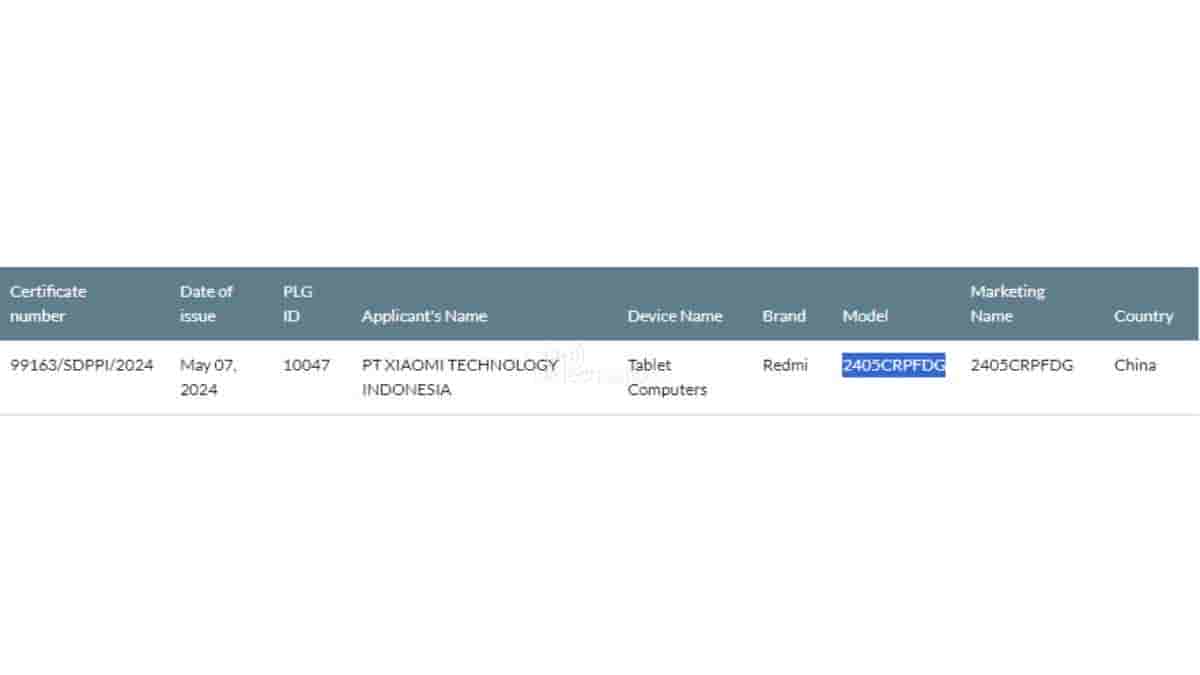The width and height of the screenshot is (1200, 675).
Task: Sort by the Date of issue header
Action: (x=206, y=303)
